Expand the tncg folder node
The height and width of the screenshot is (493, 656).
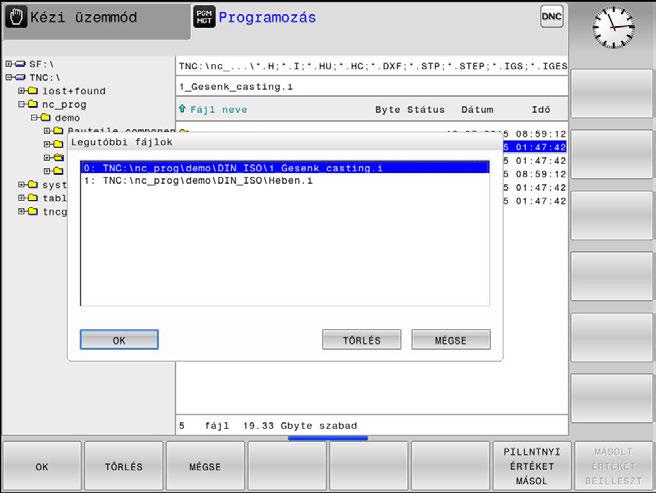21,211
